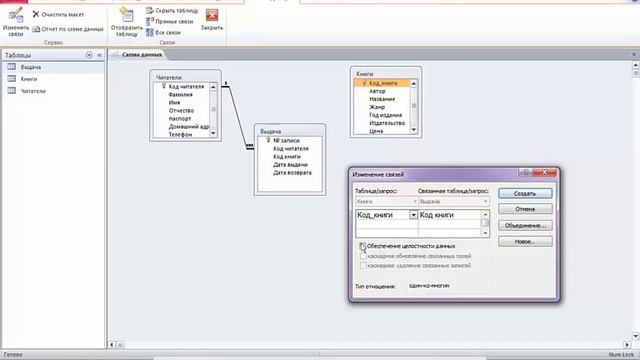Click the Код книги related-field cell
Image resolution: width=640 pixels, height=360 pixels.
[x=449, y=215]
